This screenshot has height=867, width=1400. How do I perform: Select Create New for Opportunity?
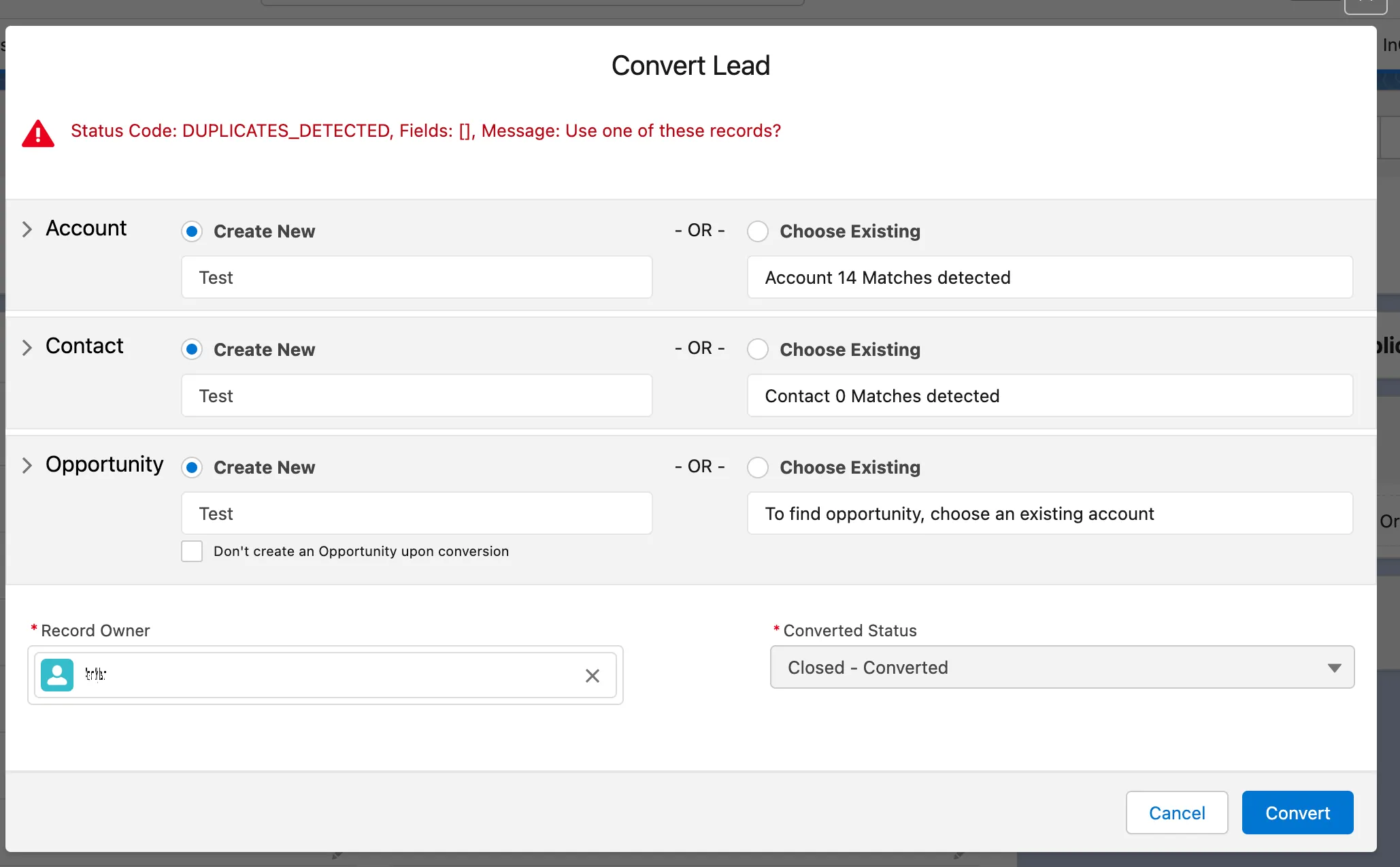(192, 468)
